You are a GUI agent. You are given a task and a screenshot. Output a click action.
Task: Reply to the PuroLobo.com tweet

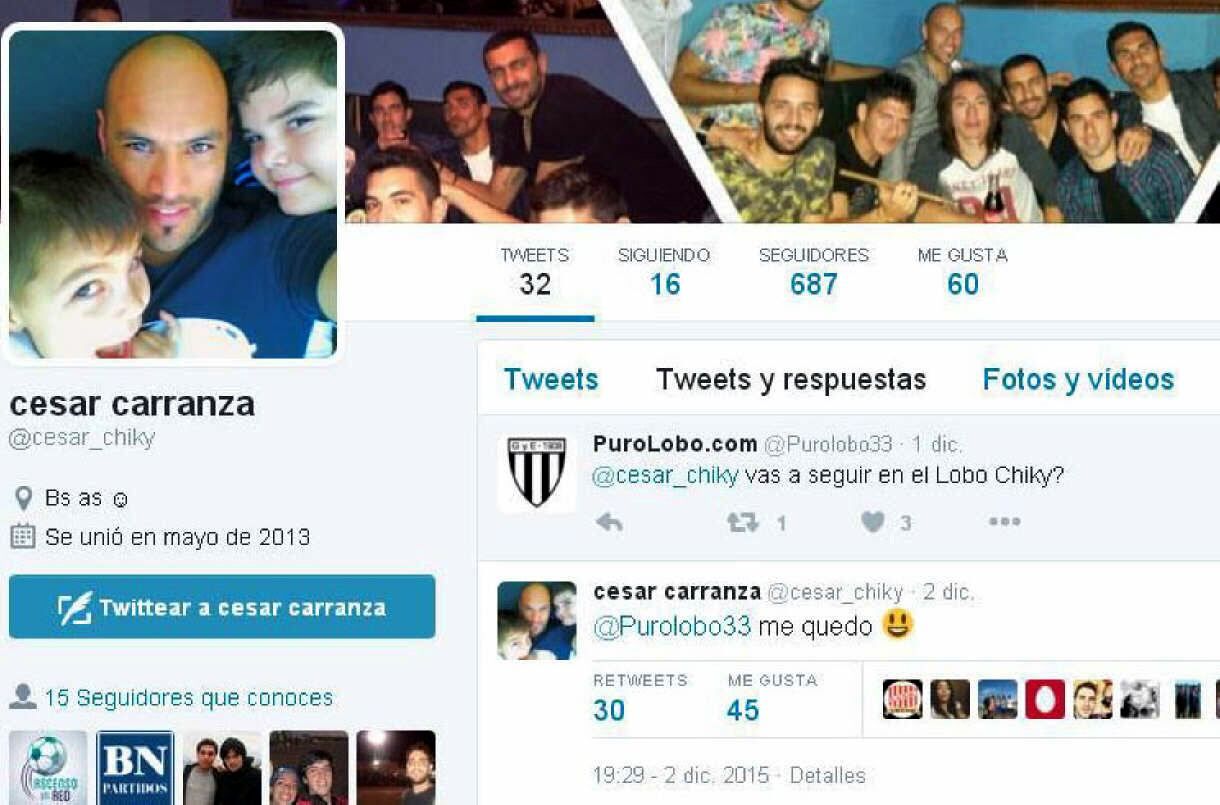(609, 522)
